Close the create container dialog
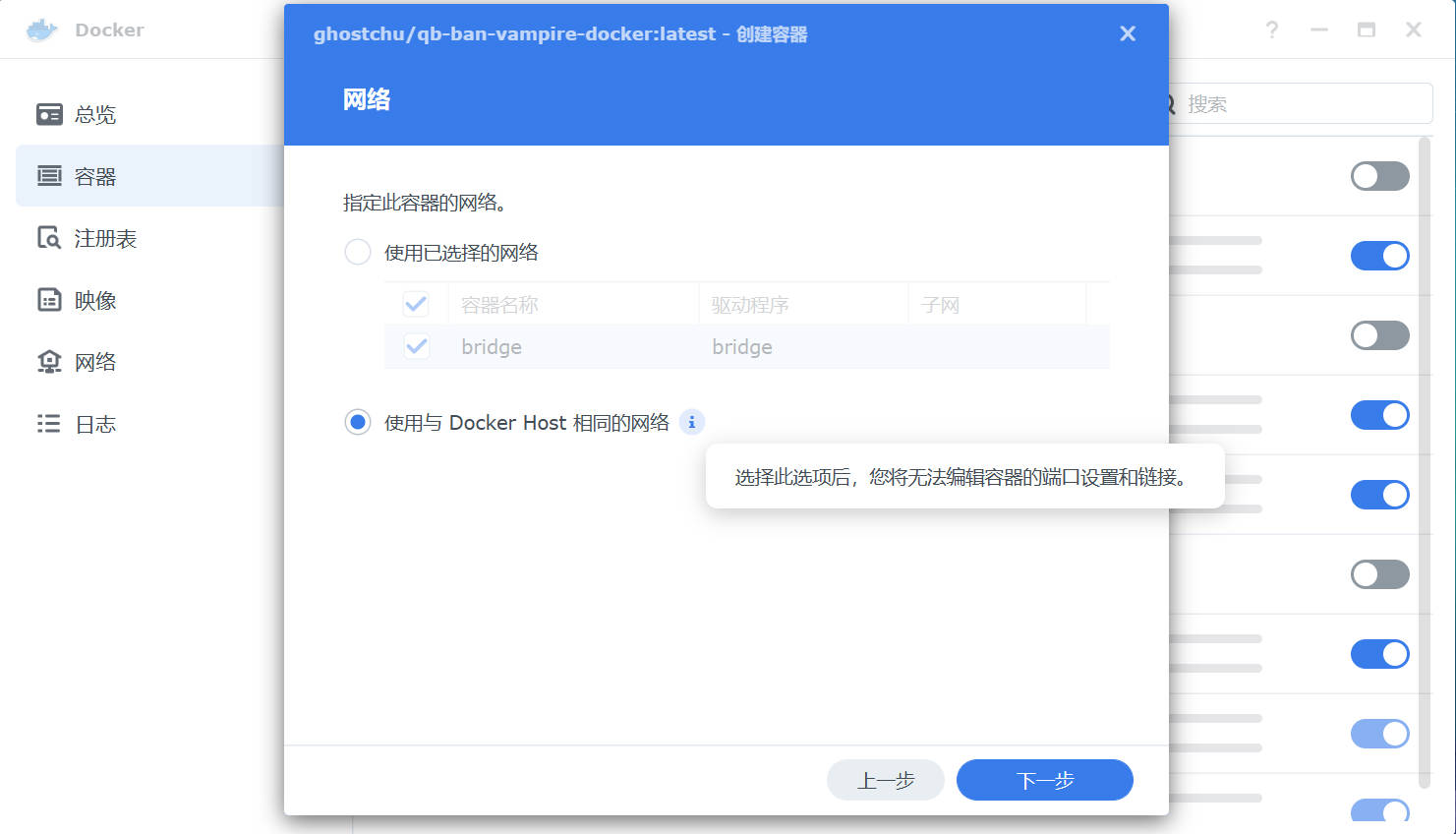Screen dimensions: 1456x834 tap(1128, 33)
